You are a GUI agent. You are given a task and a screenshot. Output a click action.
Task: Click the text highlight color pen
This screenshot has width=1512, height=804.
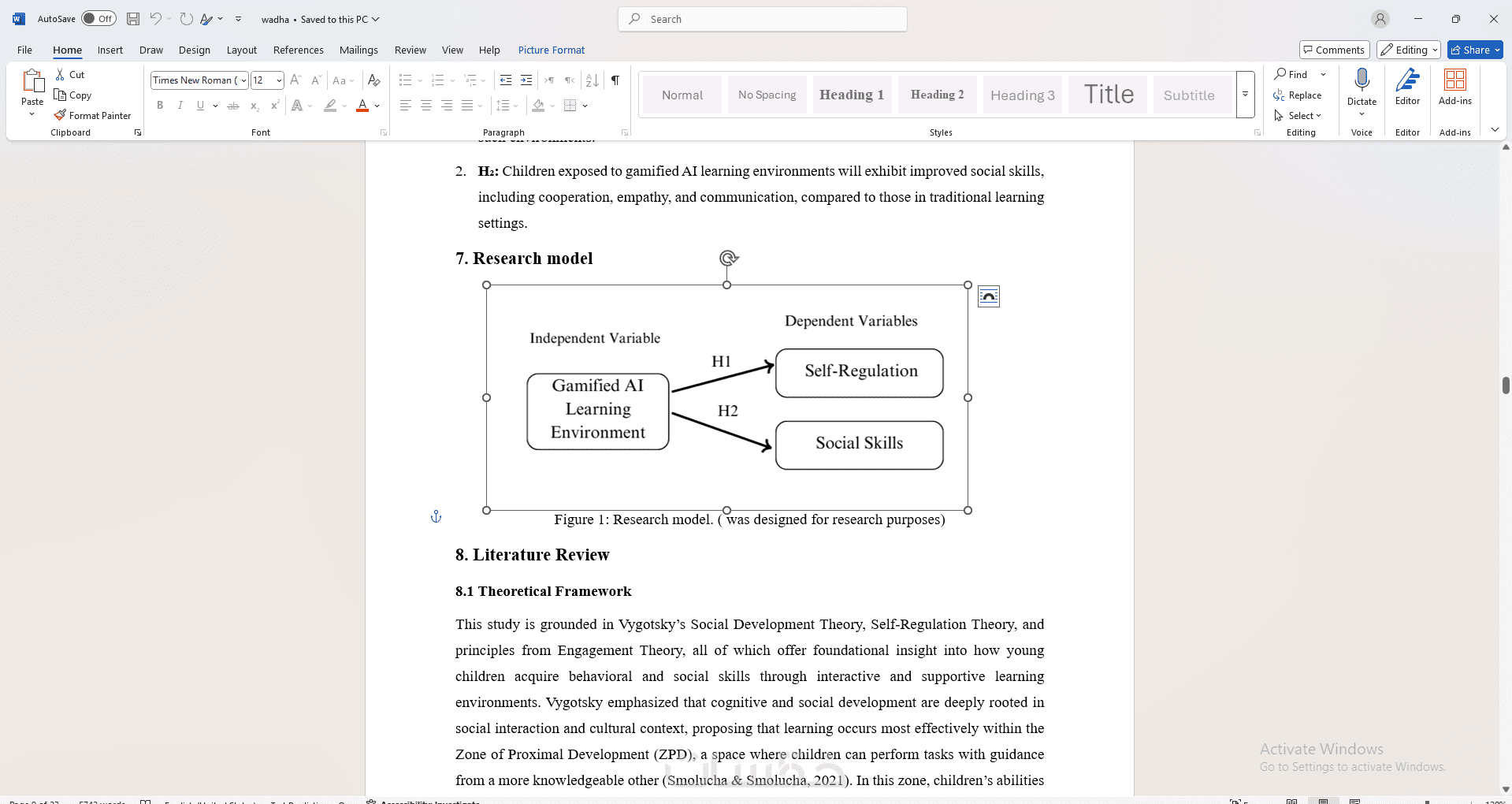330,106
